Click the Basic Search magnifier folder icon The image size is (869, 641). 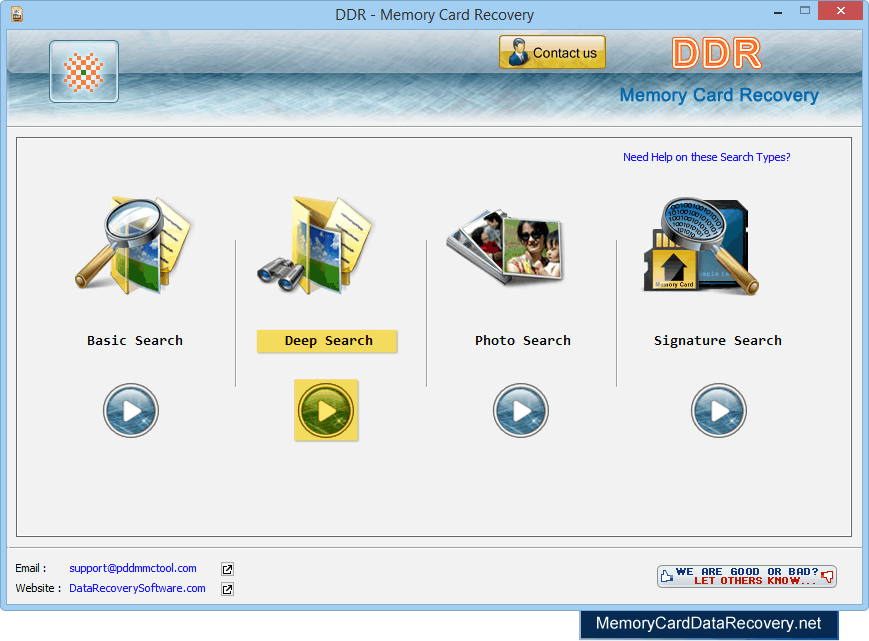(133, 245)
